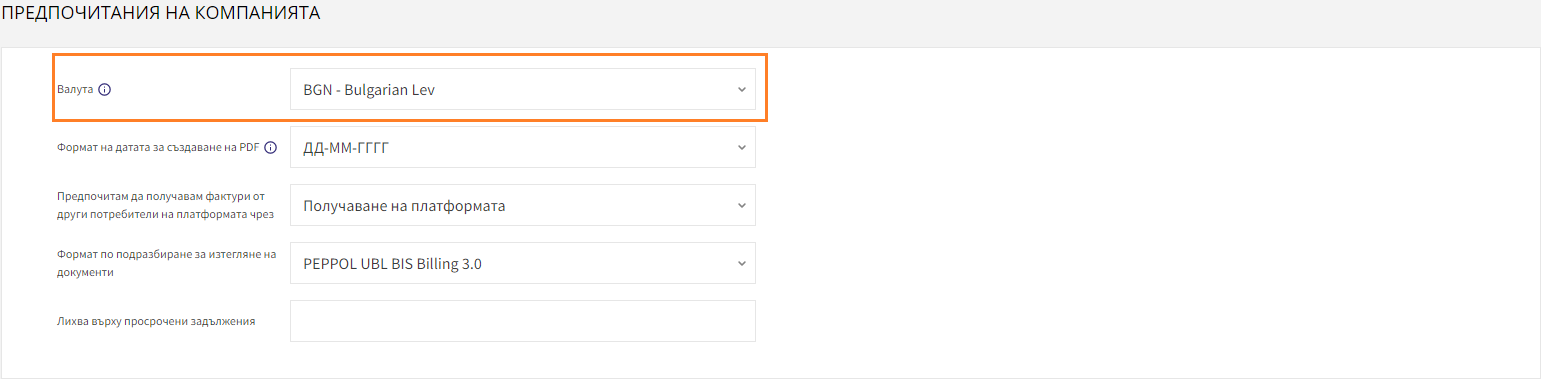Click the Предпочитам да получавам фактури label
Viewport: 1541px width, 379px height.
[166, 206]
